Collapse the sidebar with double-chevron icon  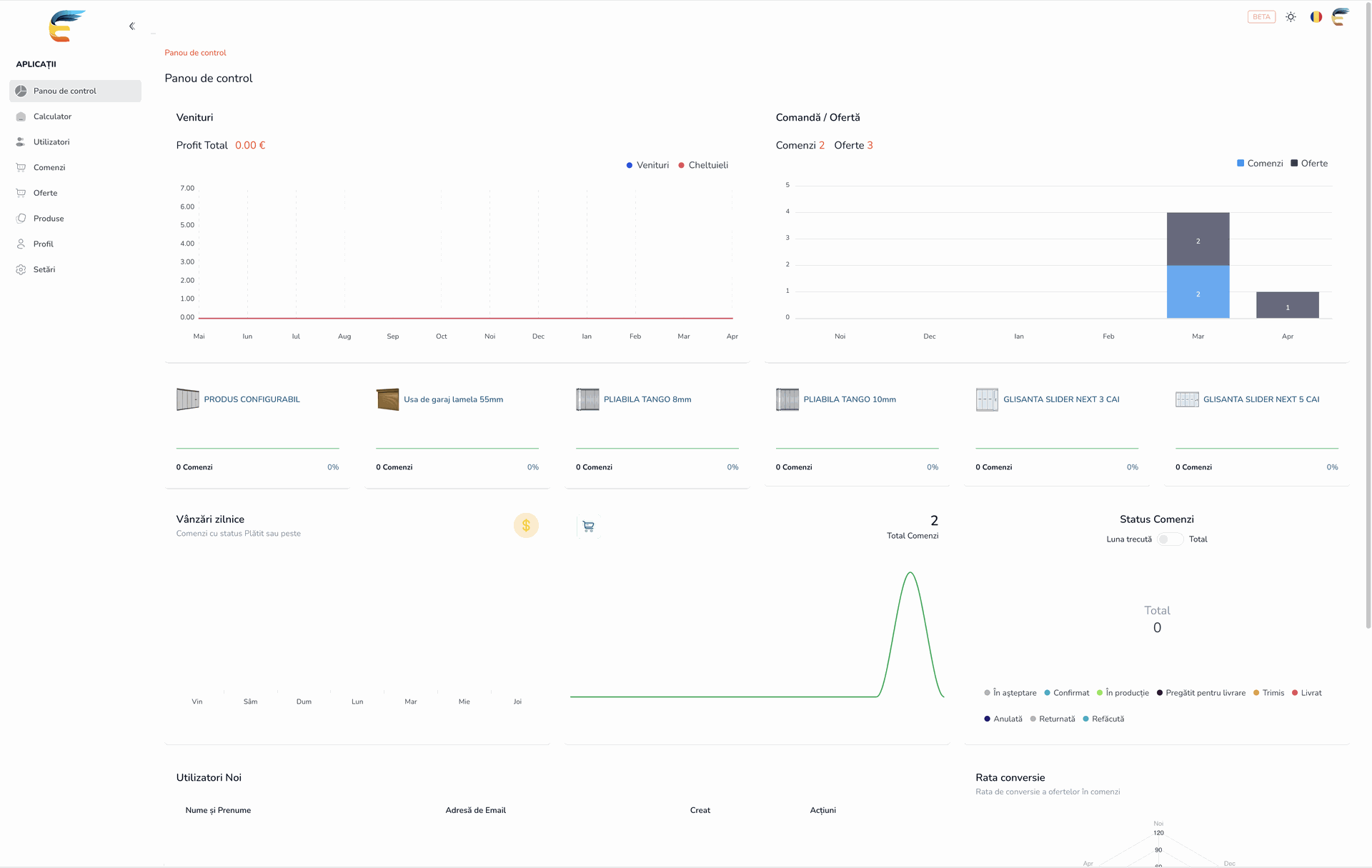point(131,26)
